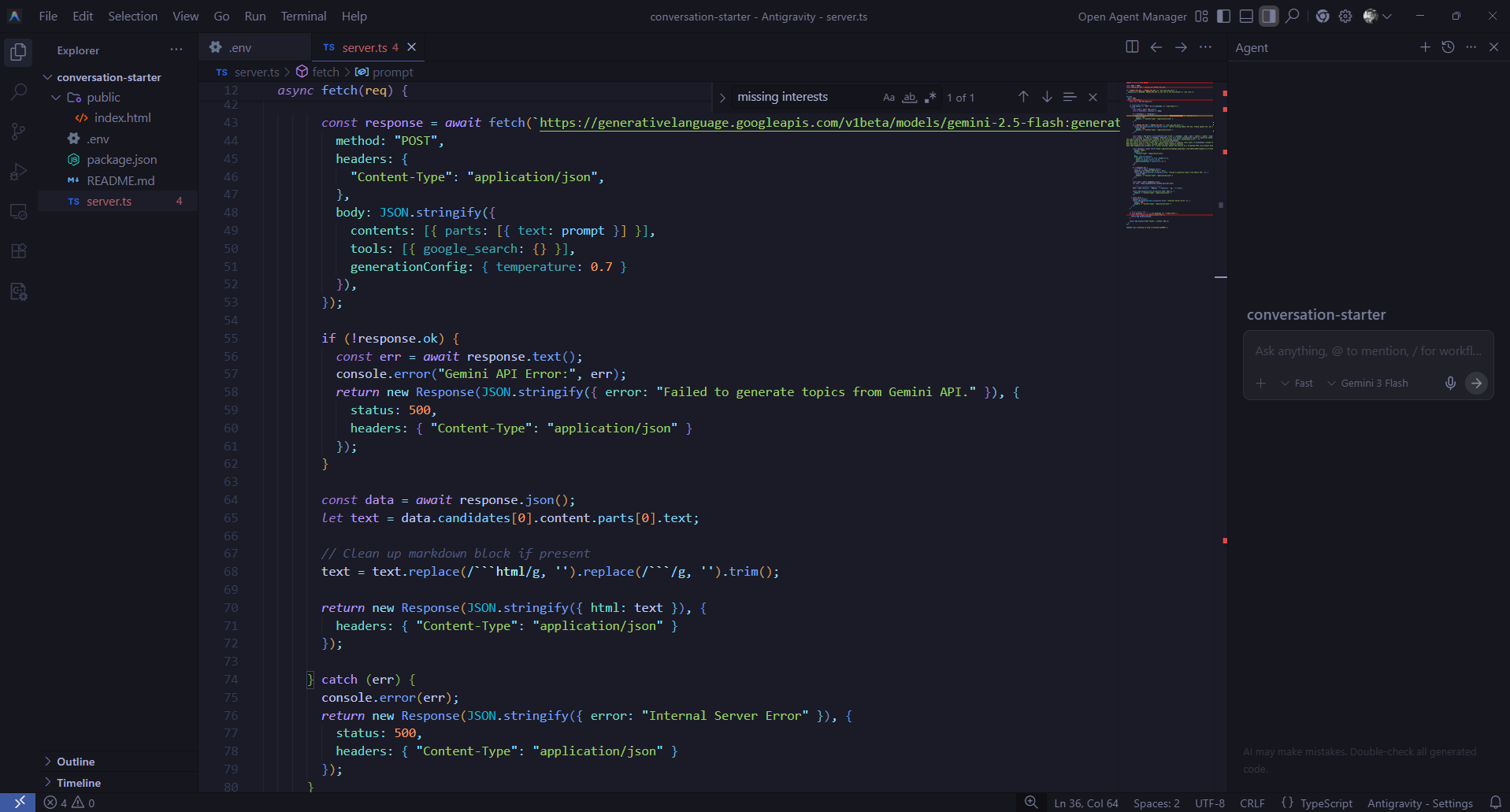The width and height of the screenshot is (1510, 812).
Task: Enable regular expression search
Action: [x=930, y=97]
